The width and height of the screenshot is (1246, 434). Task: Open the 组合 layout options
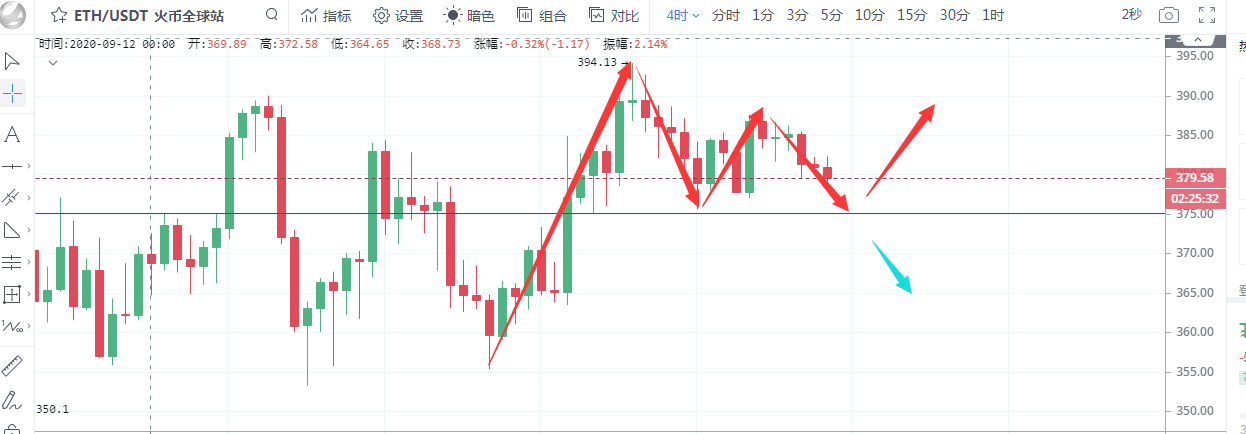541,16
